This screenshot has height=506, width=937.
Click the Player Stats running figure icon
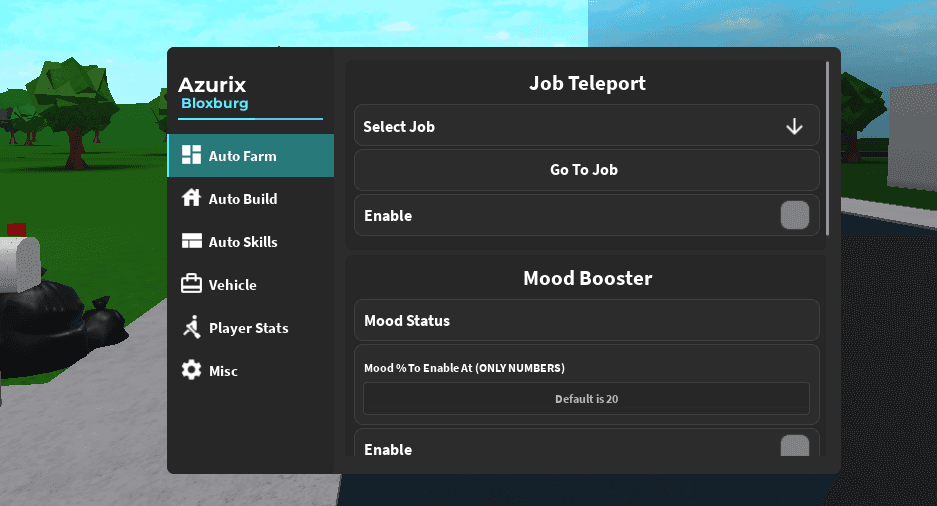(x=191, y=327)
